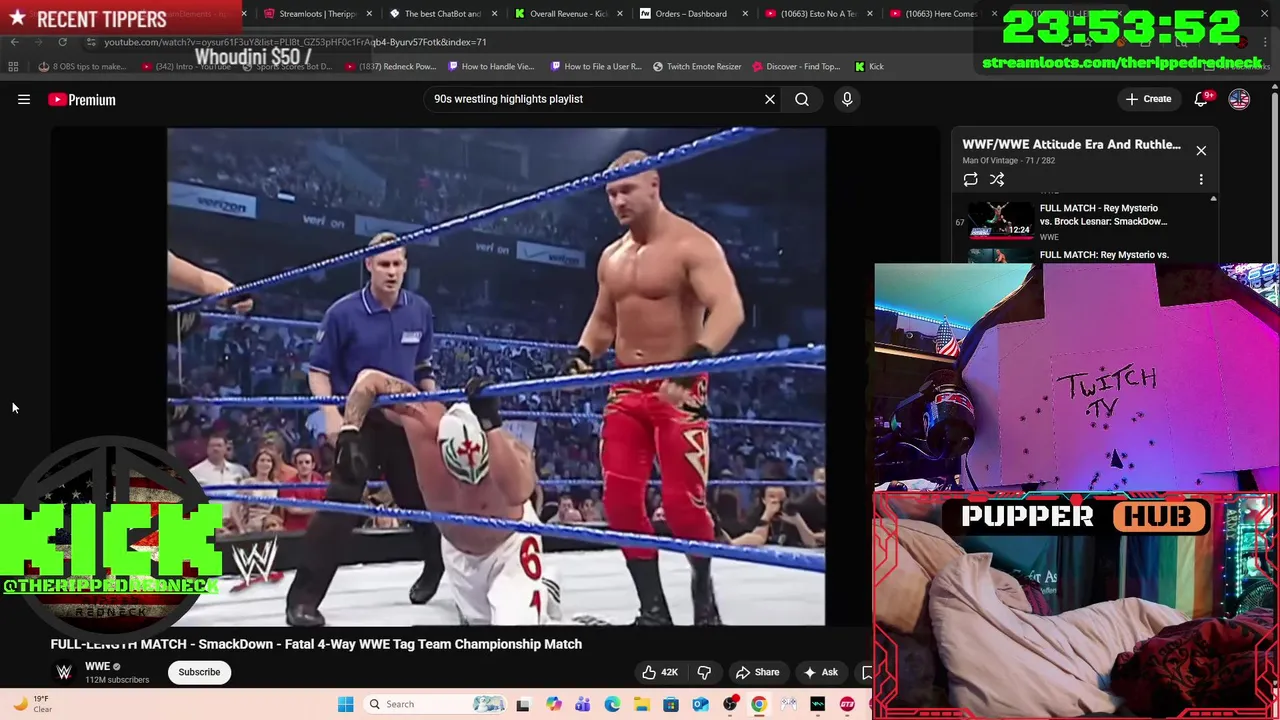Open OBS Studio taskbar icon
The height and width of the screenshot is (720, 1280).
730,704
